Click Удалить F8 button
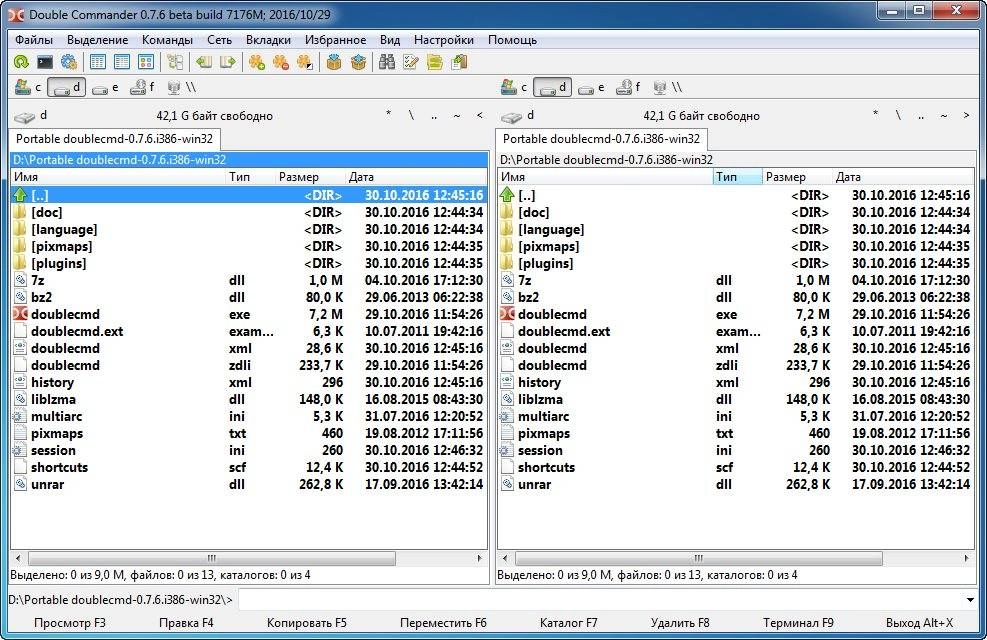Screen dimensions: 987x640 [680, 623]
